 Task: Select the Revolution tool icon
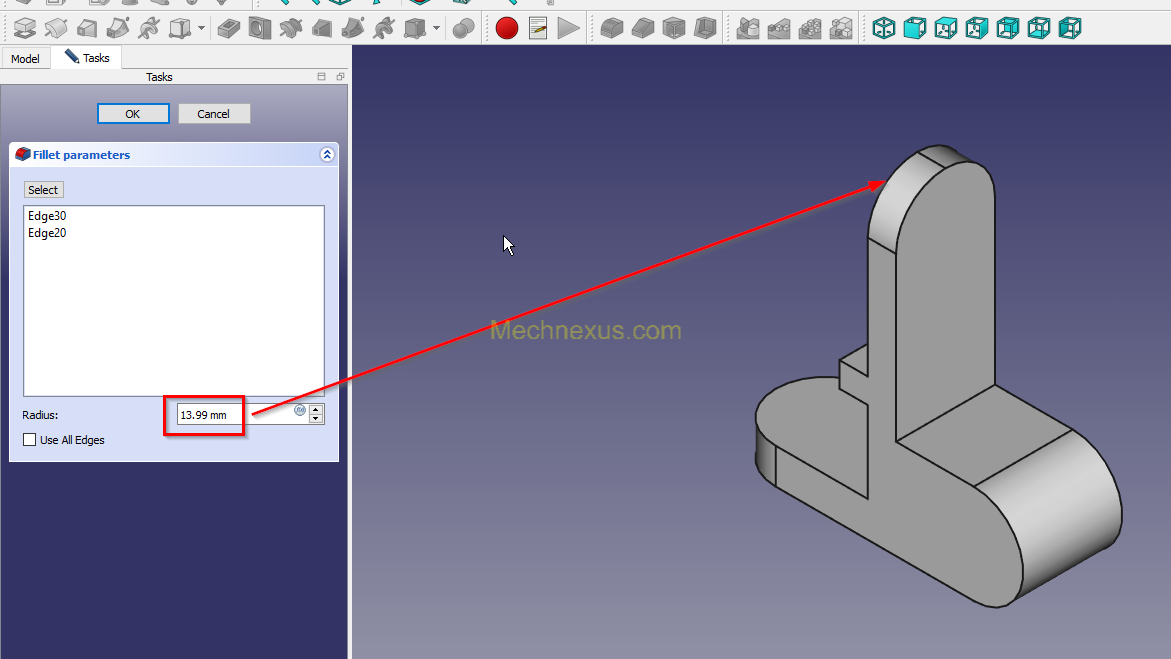coord(56,28)
